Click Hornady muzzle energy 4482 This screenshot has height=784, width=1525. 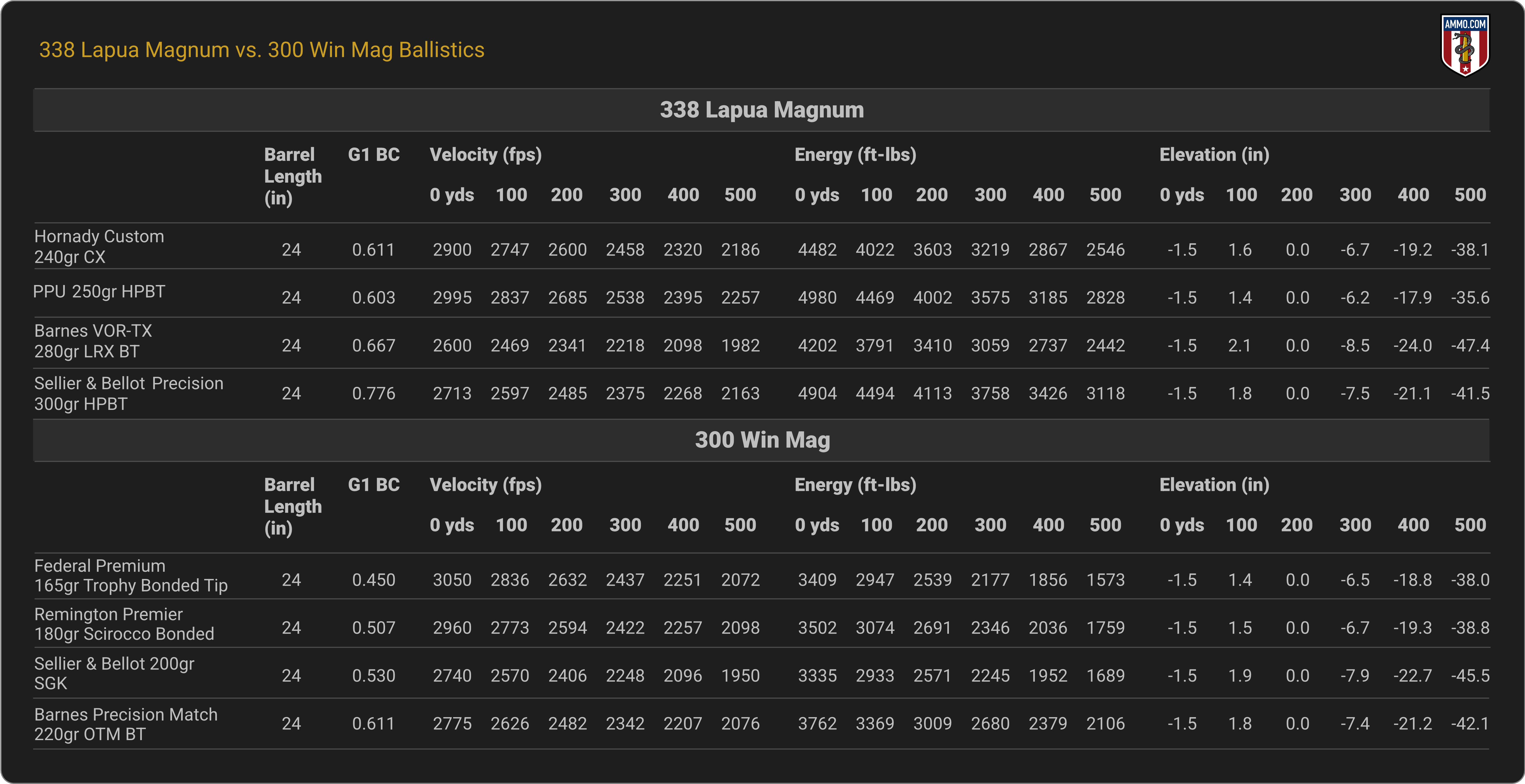point(818,250)
